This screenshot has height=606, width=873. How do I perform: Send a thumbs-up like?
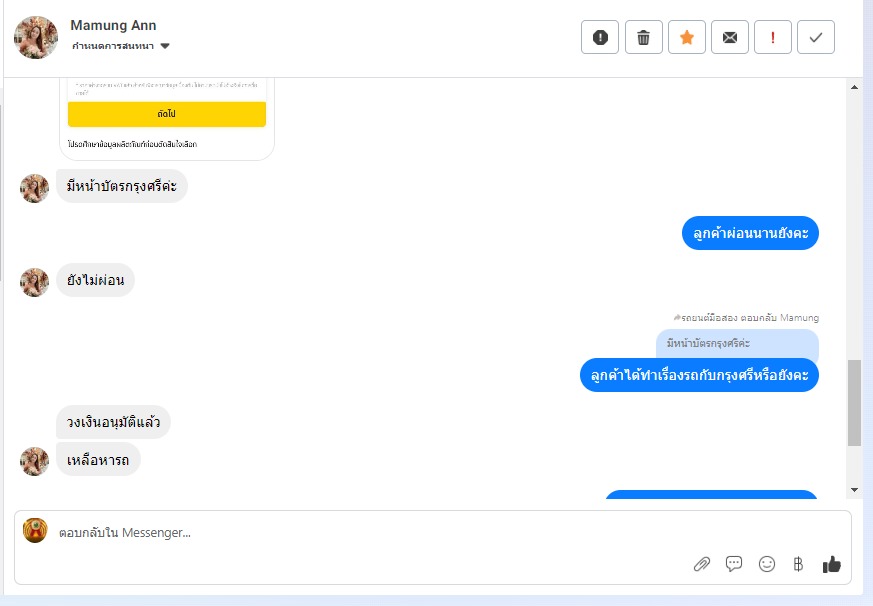831,564
